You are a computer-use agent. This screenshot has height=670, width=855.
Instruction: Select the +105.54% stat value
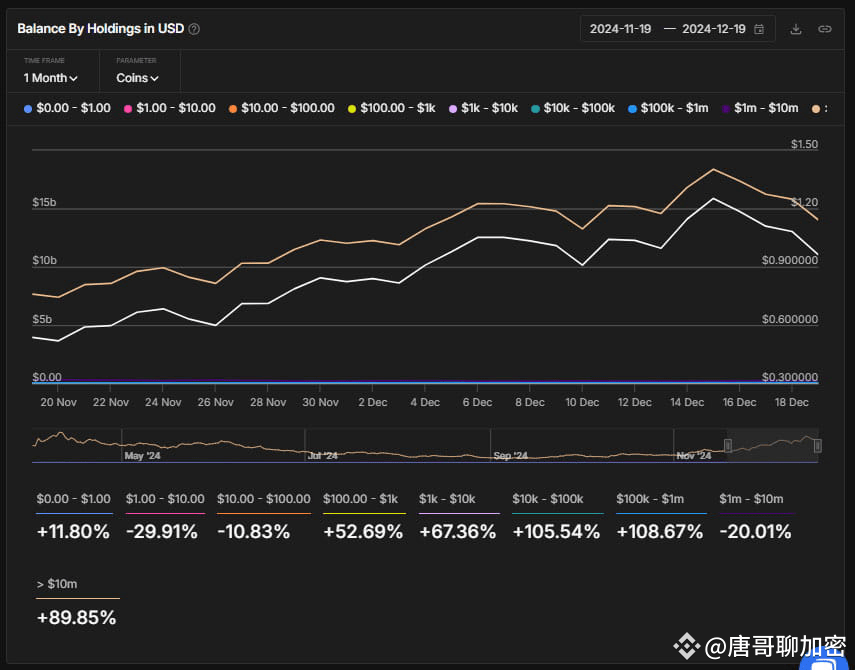tap(556, 532)
